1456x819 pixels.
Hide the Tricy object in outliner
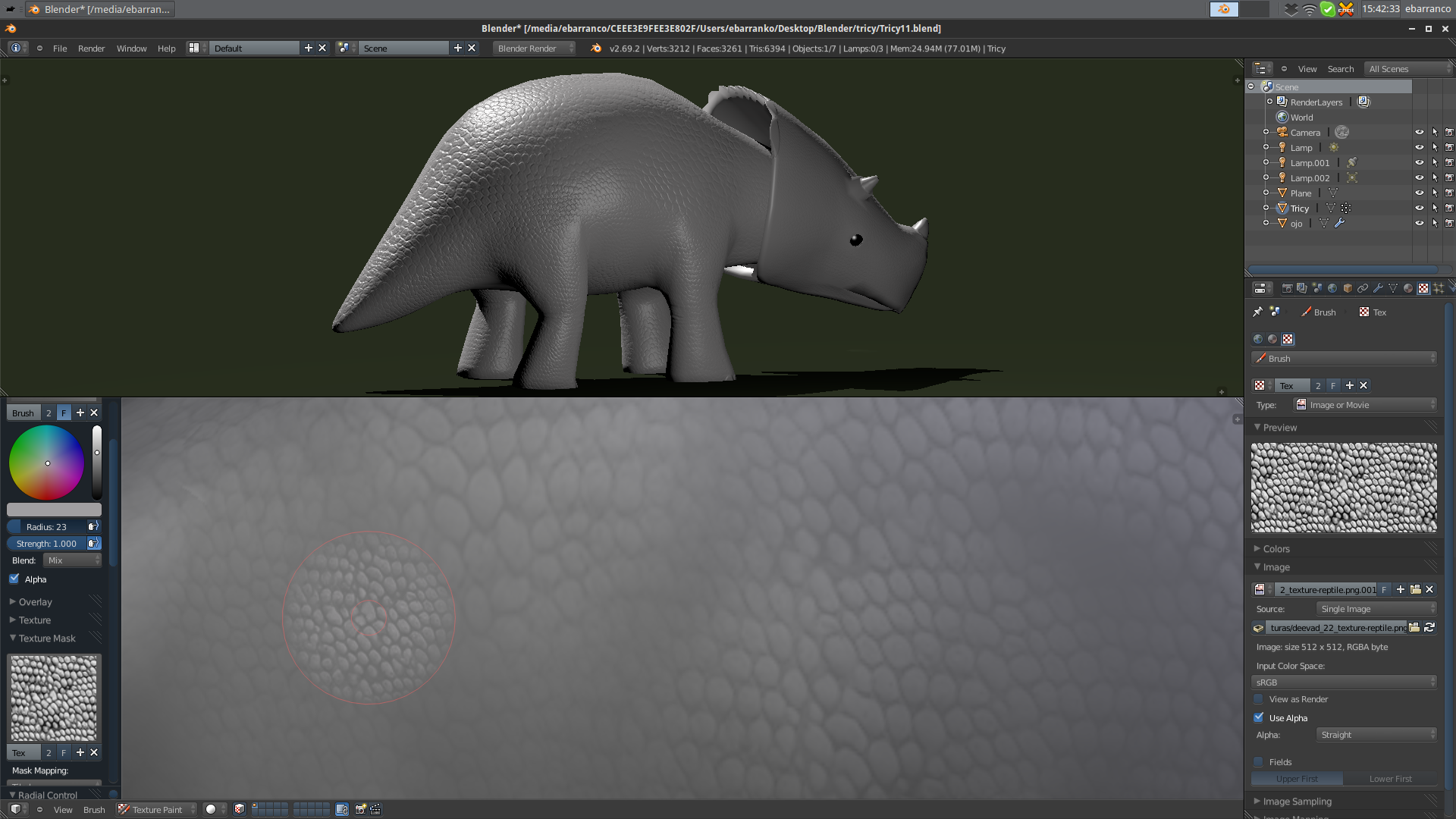tap(1419, 208)
